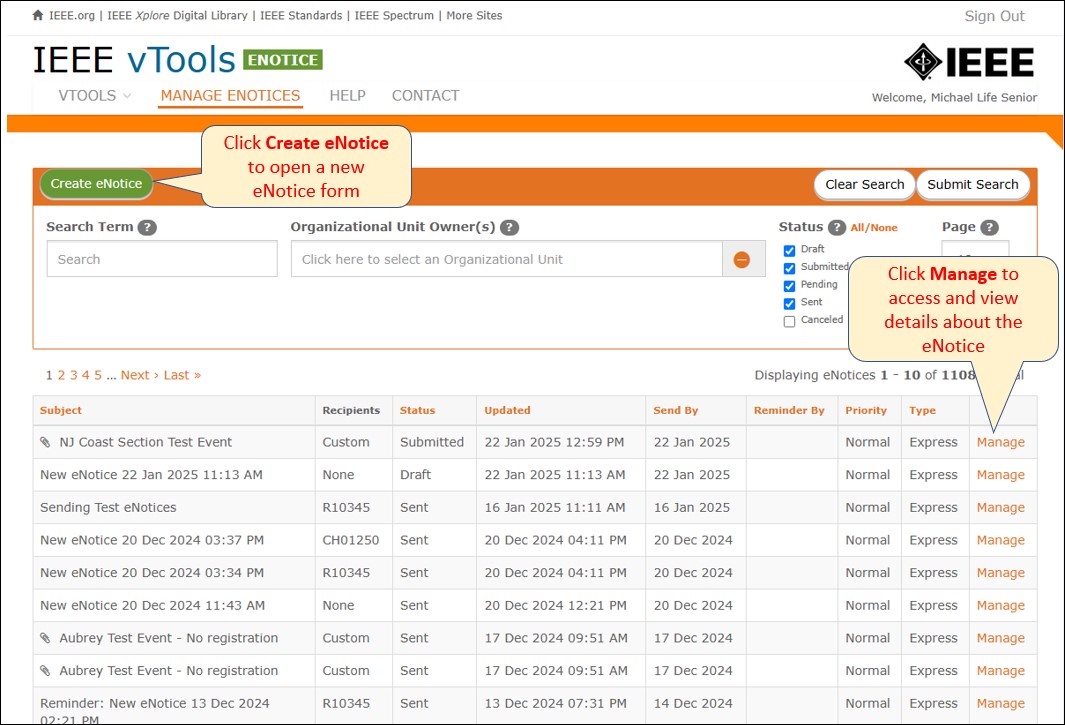Screen dimensions: 1065x725
Task: Sort table by the Priority column
Action: click(866, 410)
